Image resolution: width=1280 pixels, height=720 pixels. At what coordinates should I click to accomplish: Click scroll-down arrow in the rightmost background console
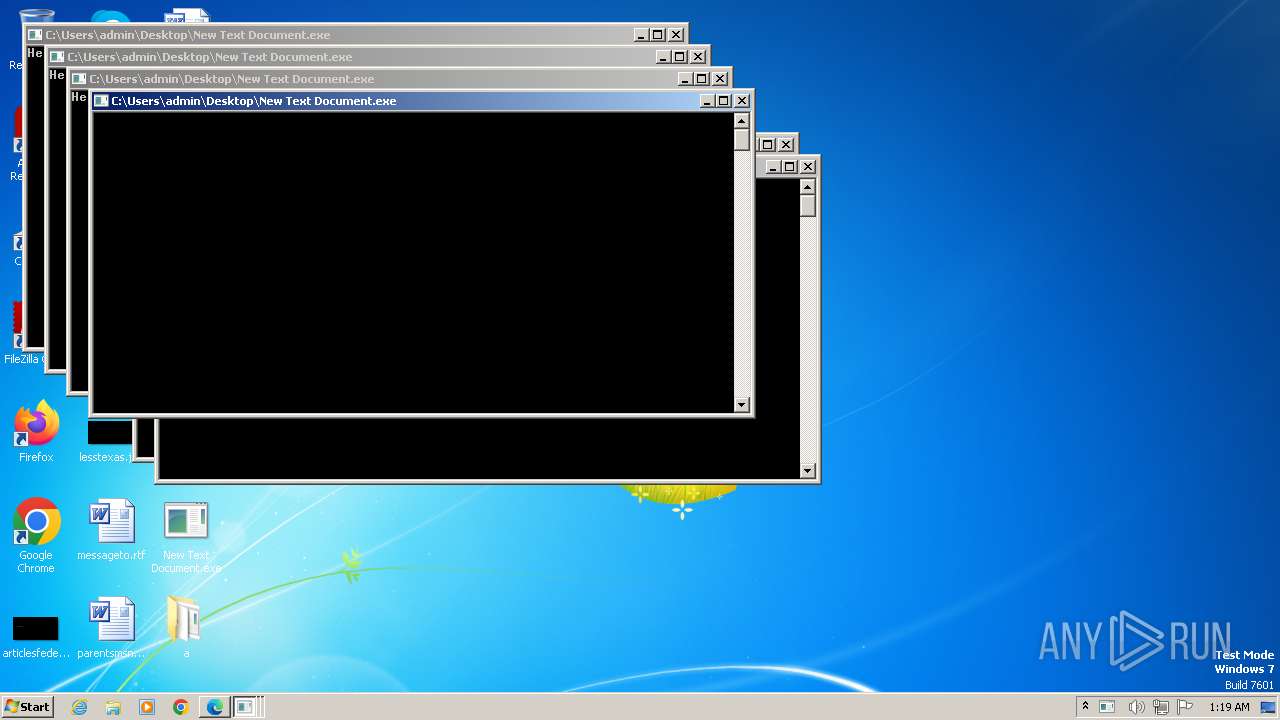pos(807,471)
